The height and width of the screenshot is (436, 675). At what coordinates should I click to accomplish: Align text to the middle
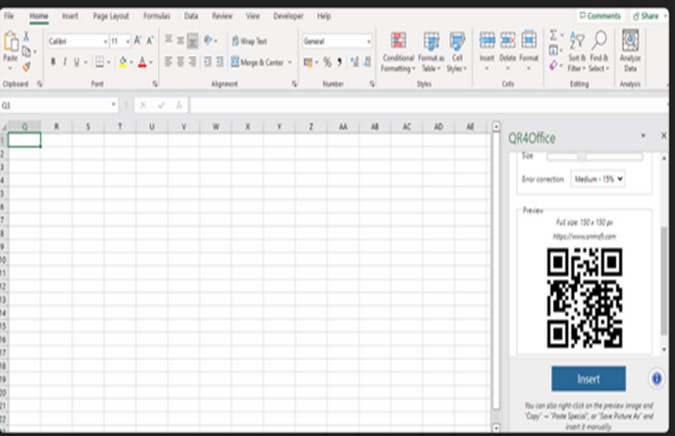point(180,40)
